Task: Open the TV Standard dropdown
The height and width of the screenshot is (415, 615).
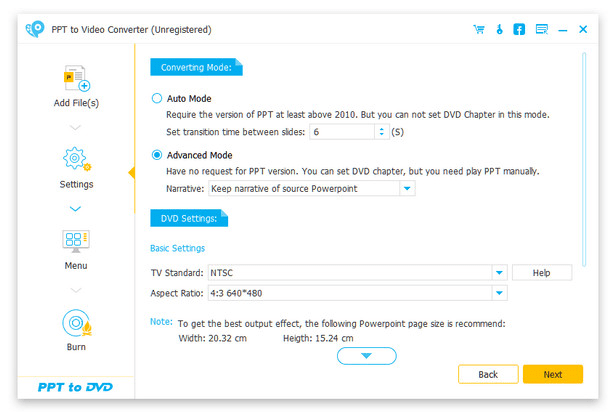Action: 499,272
